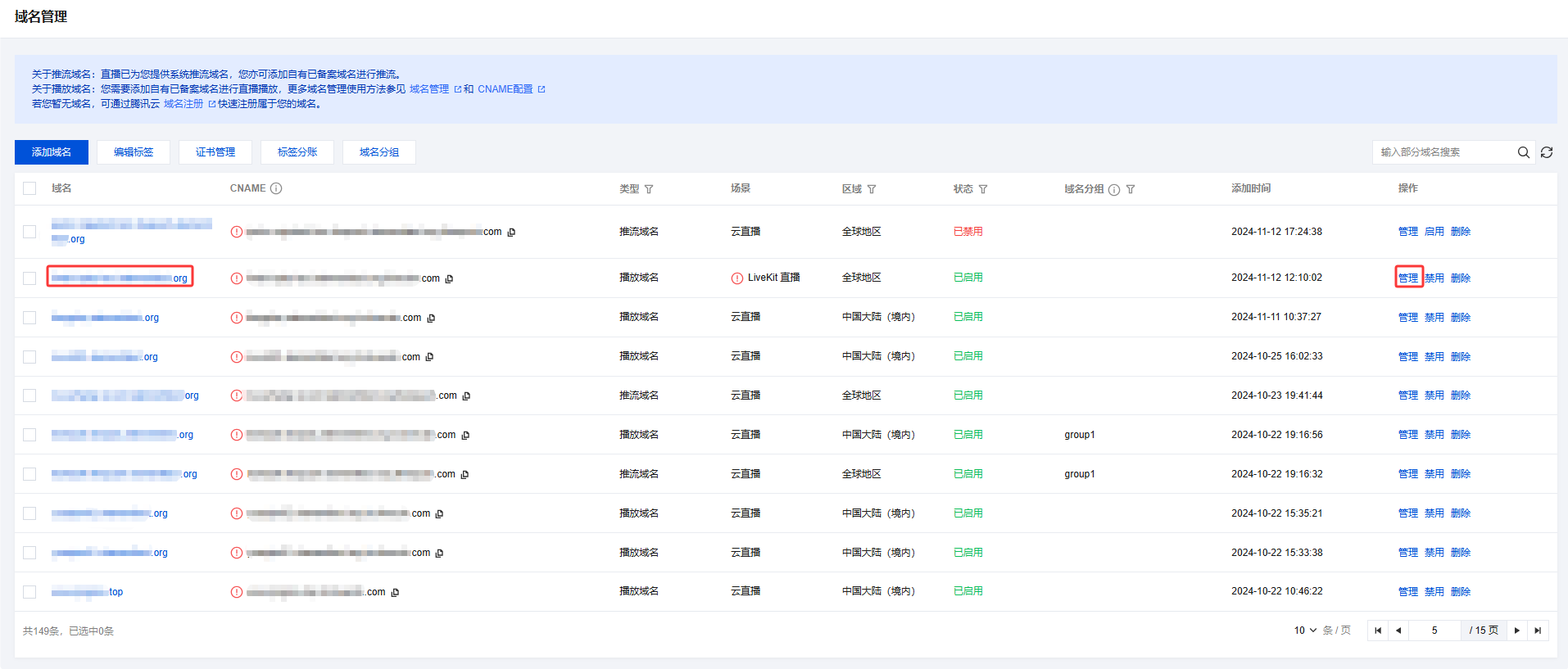Click the page number input showing 5

click(1434, 631)
